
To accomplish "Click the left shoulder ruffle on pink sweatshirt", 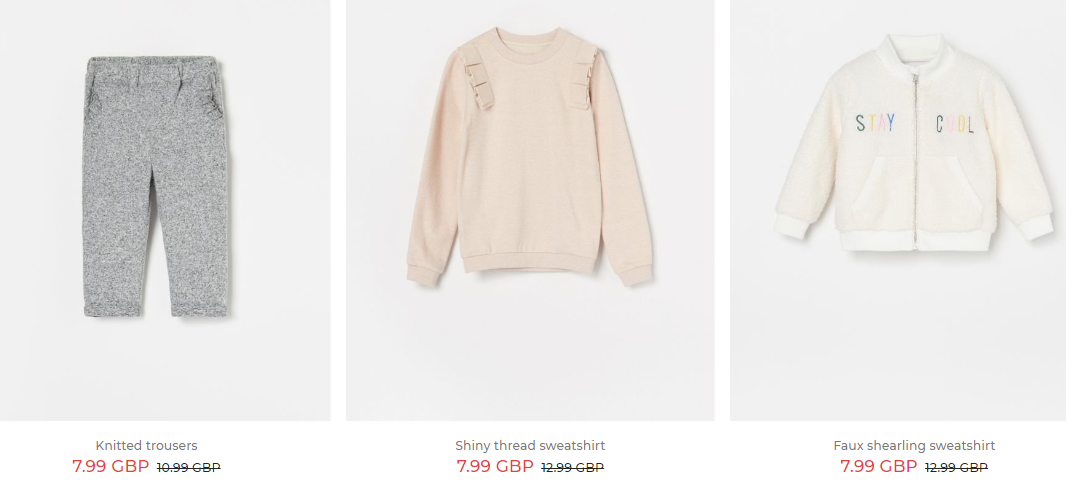I will pos(478,76).
